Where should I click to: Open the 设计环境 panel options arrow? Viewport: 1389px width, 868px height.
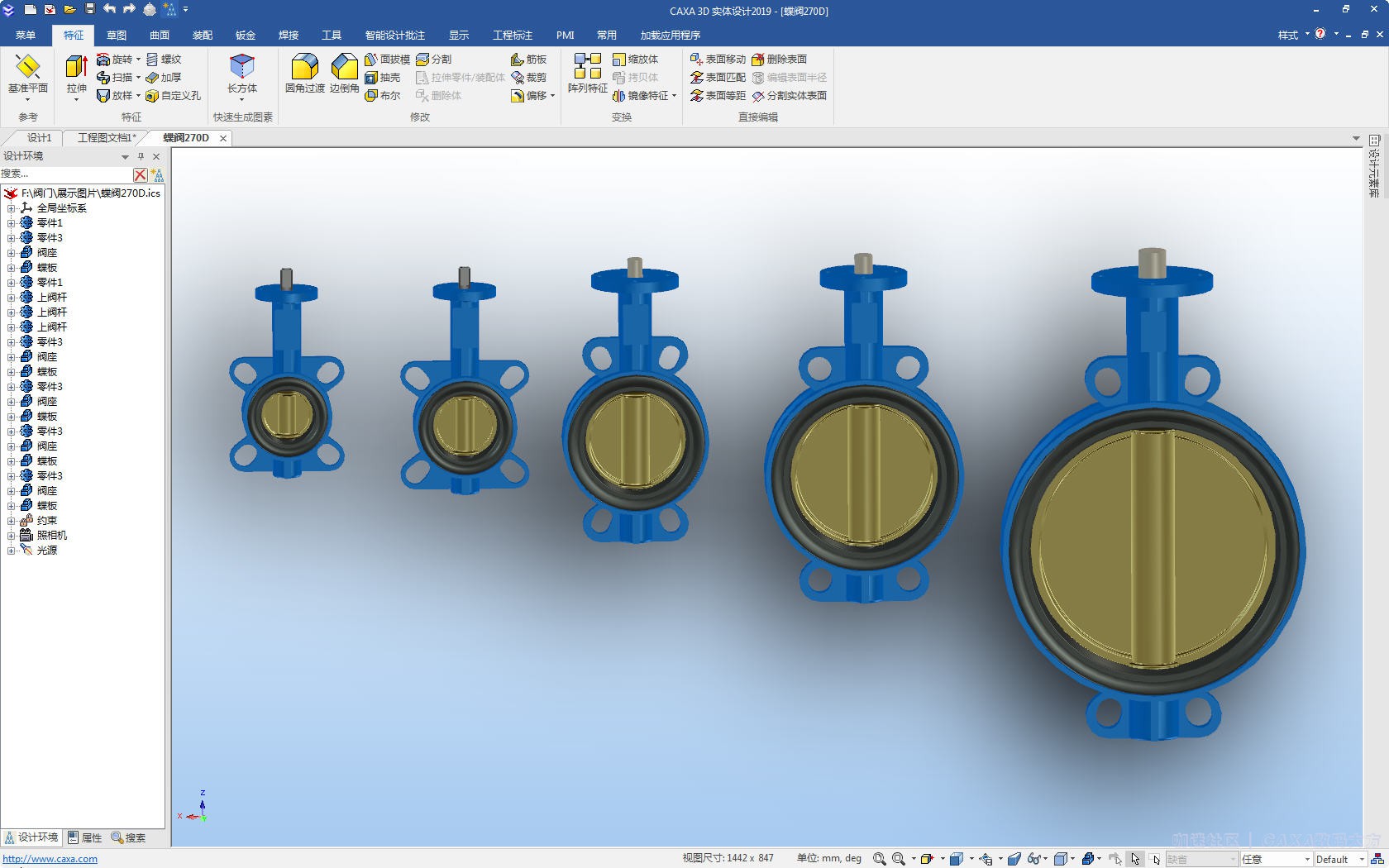126,156
